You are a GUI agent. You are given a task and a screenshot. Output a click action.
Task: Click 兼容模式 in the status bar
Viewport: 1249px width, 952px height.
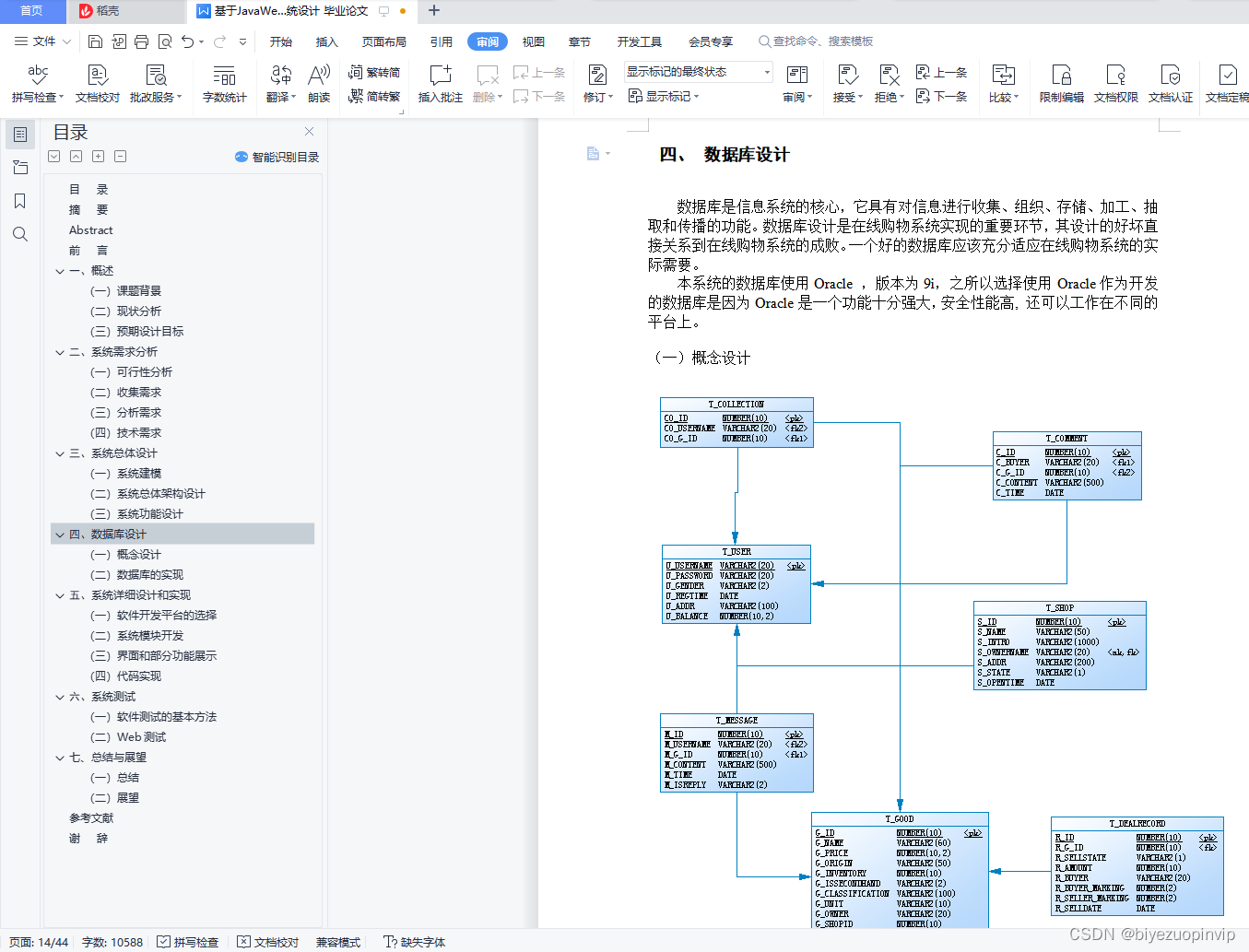[x=338, y=942]
